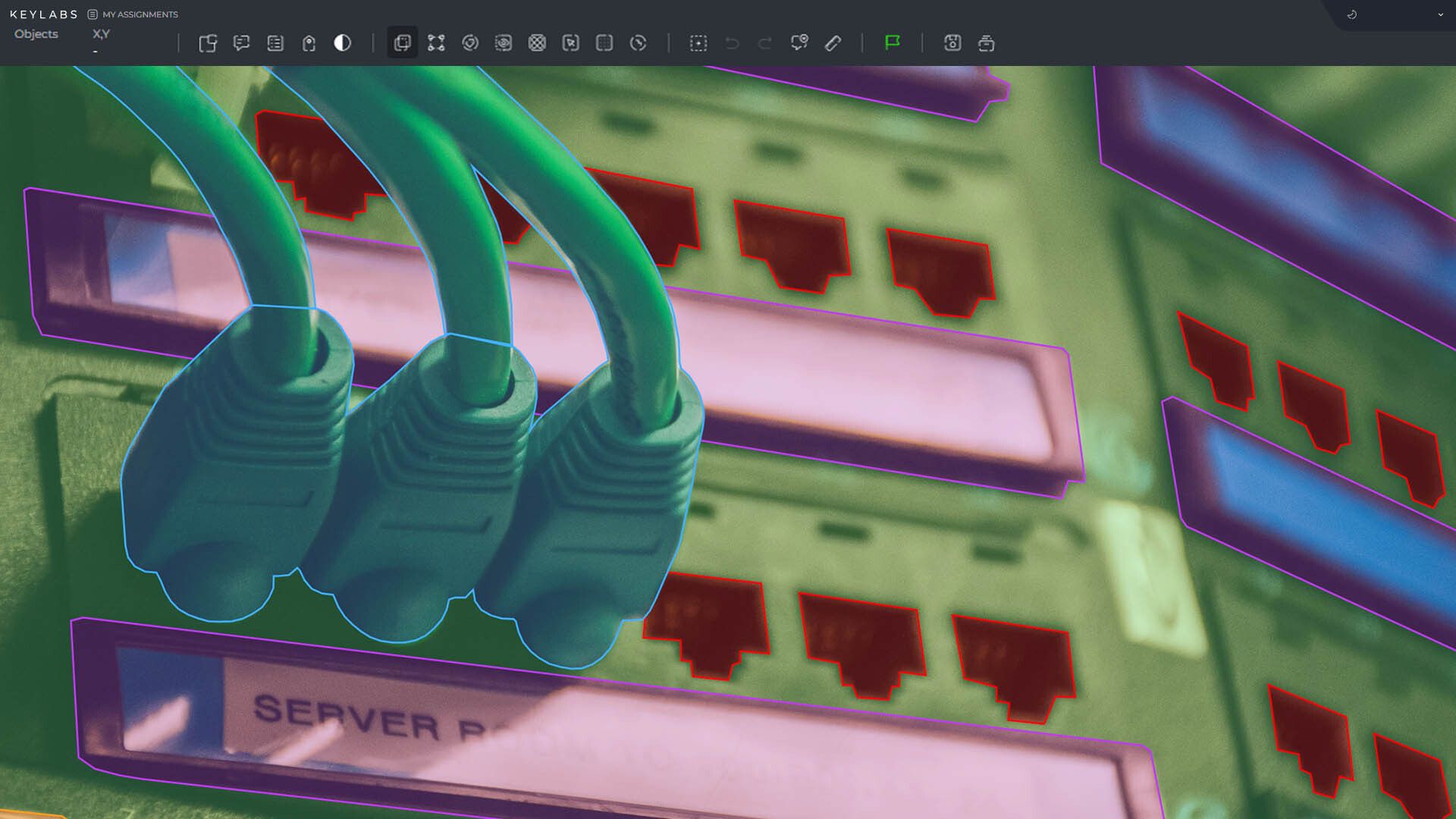1456x819 pixels.
Task: Click the redo arrow
Action: coord(765,43)
